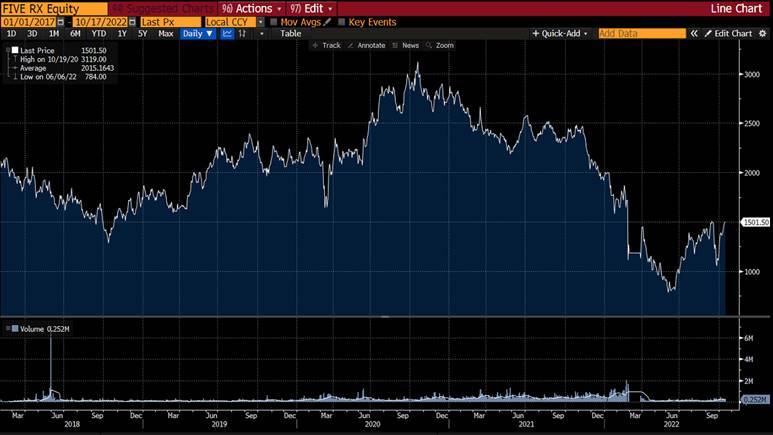Open the end date calendar picker
The image size is (773, 435).
point(133,21)
